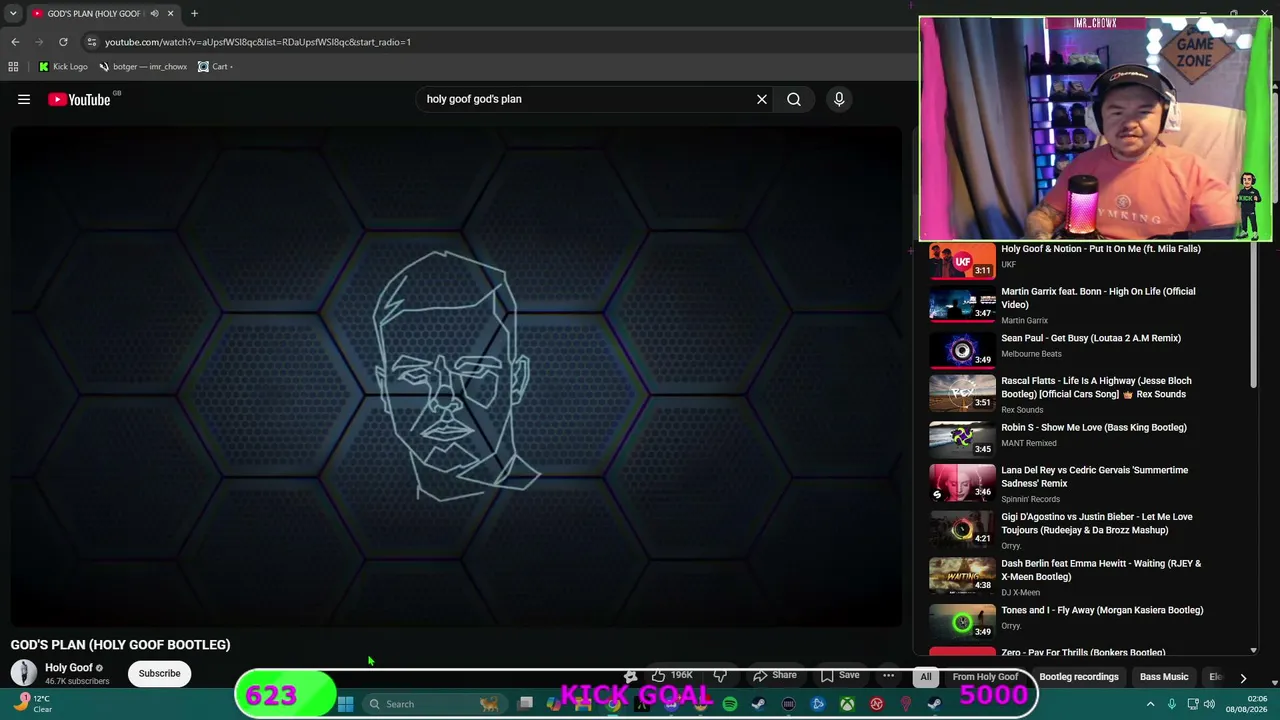The height and width of the screenshot is (720, 1280).
Task: Play Gigi D'Agostino vs Justin Bieber mashup
Action: pyautogui.click(x=1097, y=523)
